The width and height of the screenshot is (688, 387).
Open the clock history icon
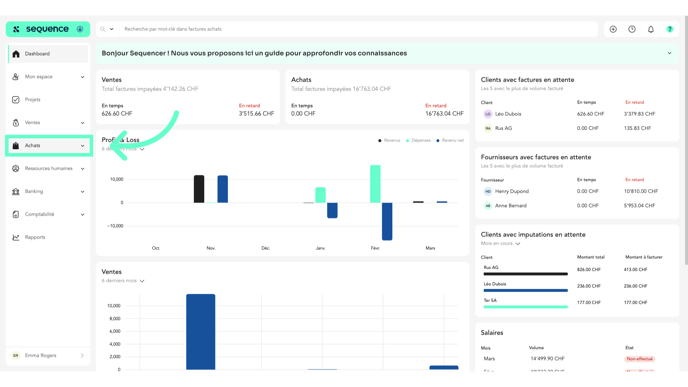click(632, 29)
